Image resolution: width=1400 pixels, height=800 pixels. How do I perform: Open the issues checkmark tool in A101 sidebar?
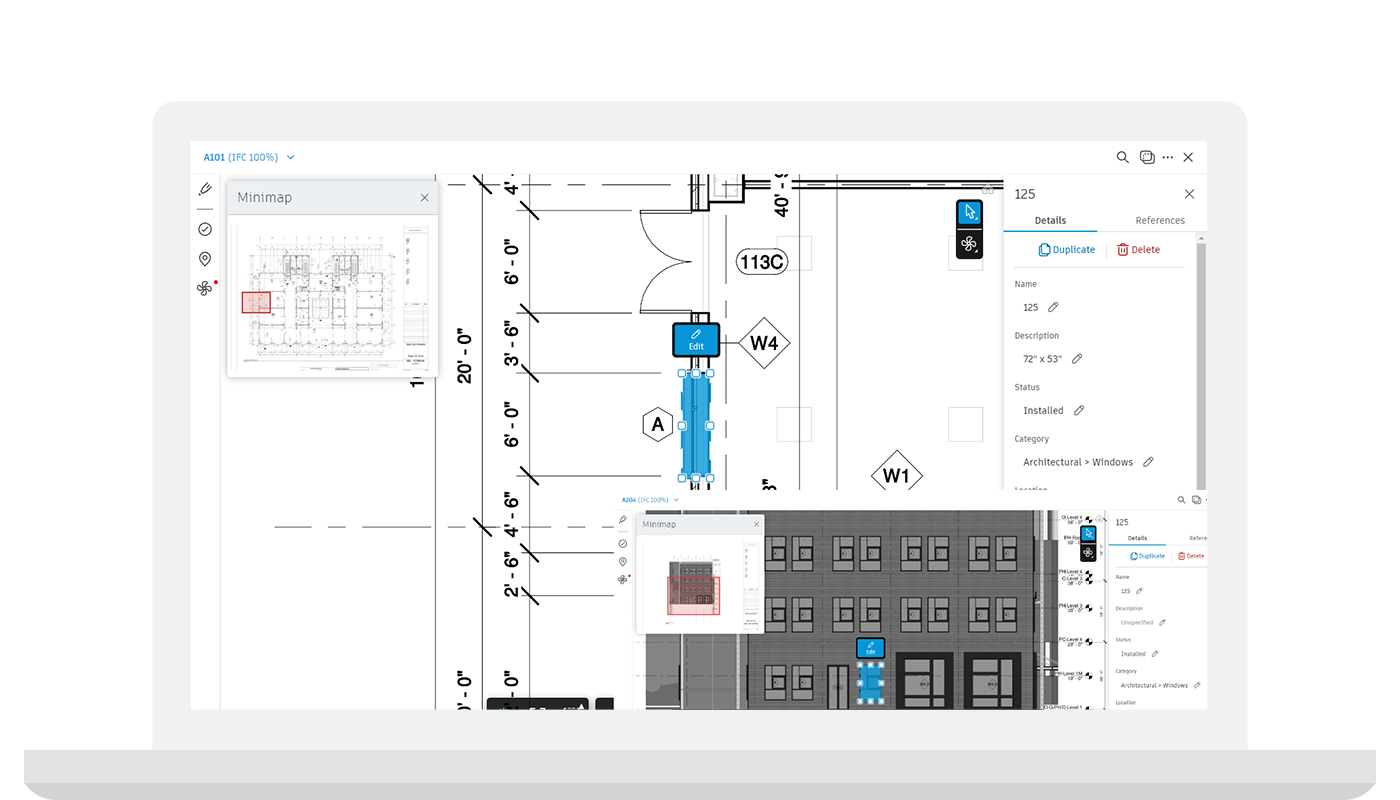[x=205, y=229]
